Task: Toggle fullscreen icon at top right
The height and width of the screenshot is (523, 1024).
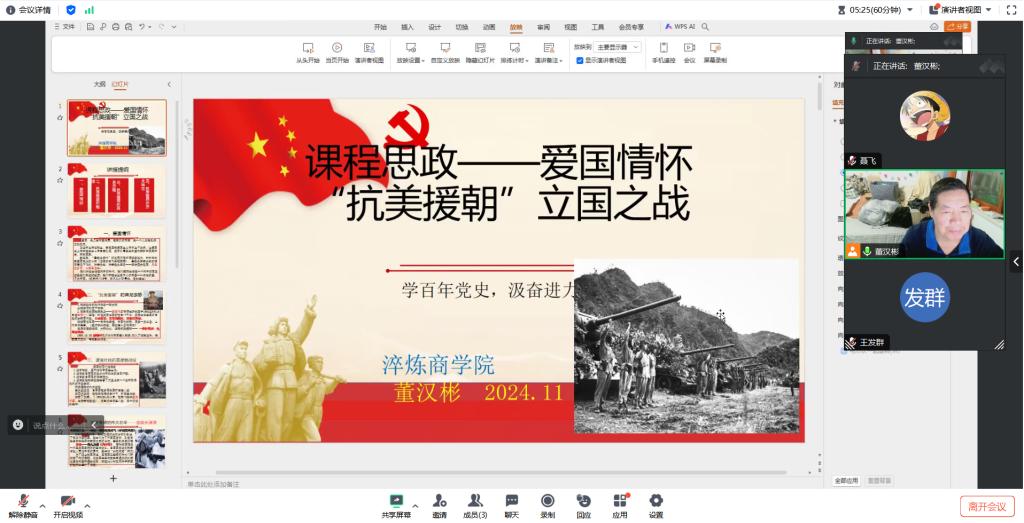Action: click(1011, 10)
